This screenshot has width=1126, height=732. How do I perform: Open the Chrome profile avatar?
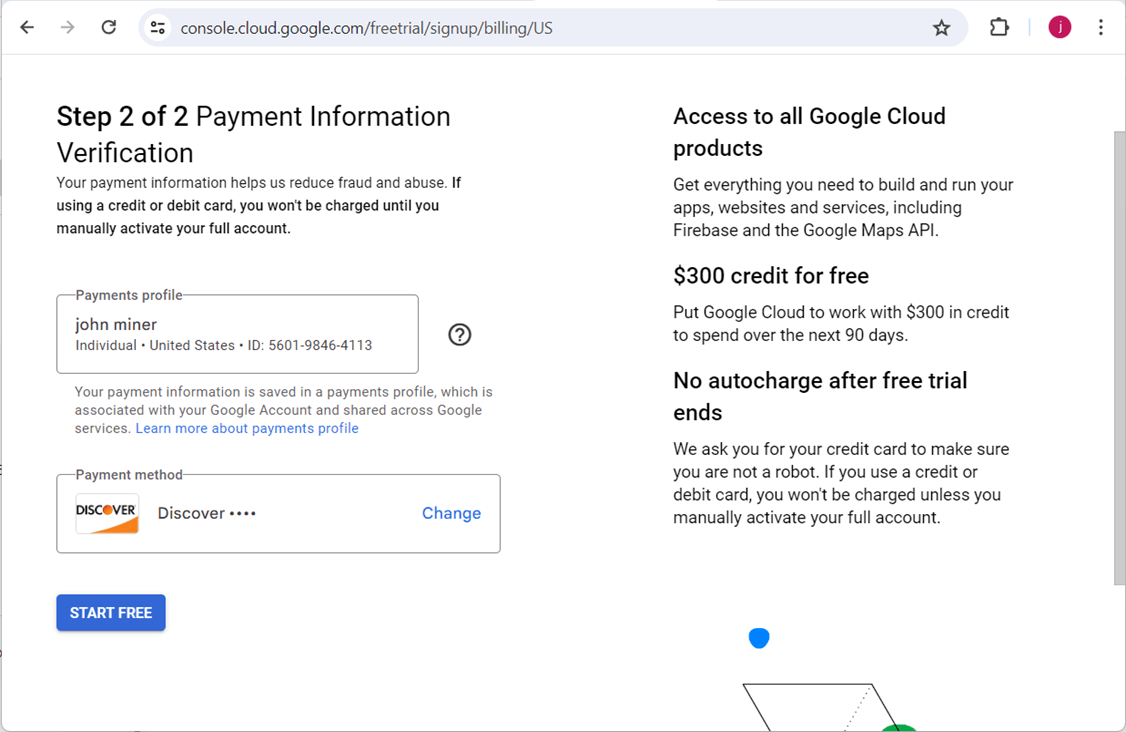click(x=1059, y=28)
